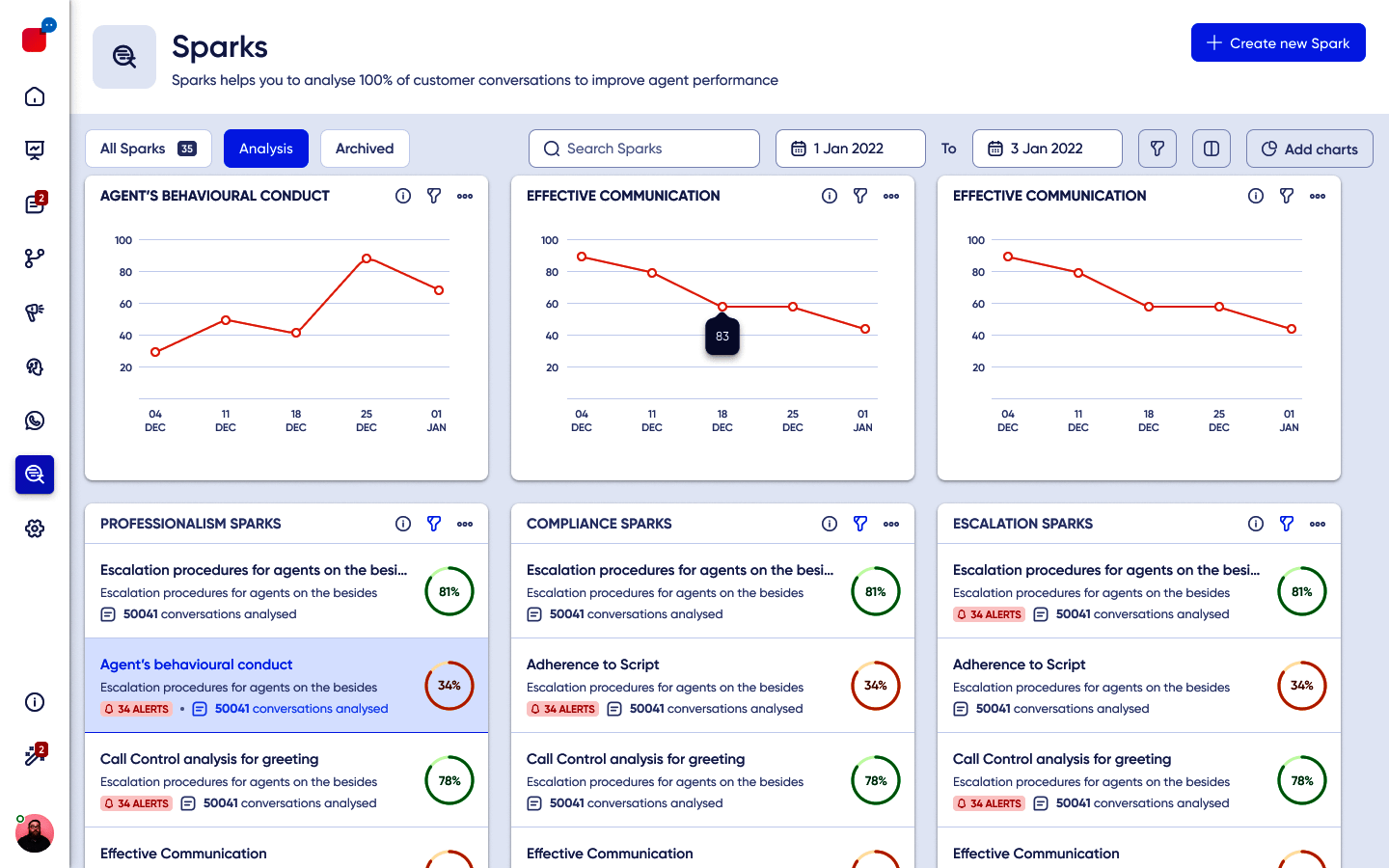1389x868 pixels.
Task: Open the 1 Jan 2022 start date picker
Action: (851, 149)
